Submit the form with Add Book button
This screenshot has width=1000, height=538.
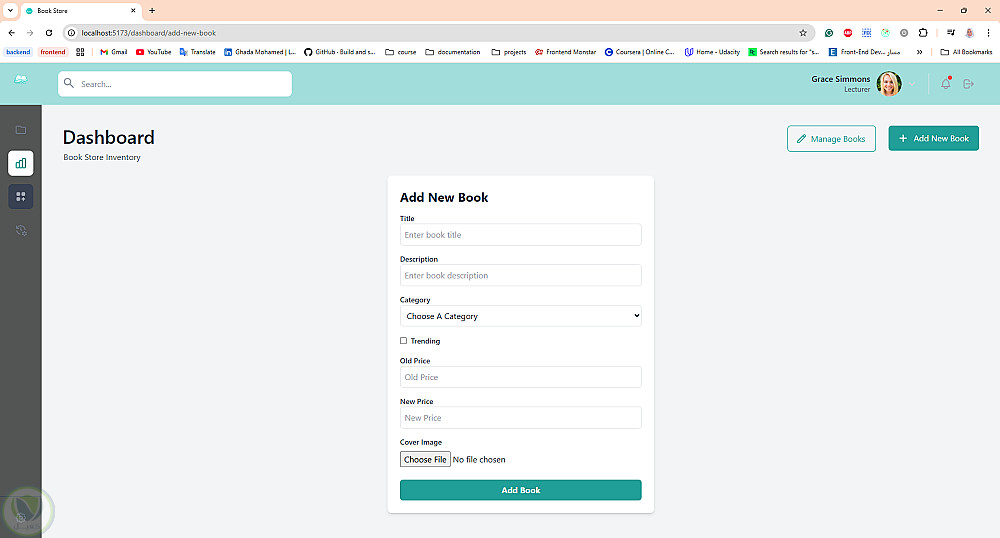point(520,490)
